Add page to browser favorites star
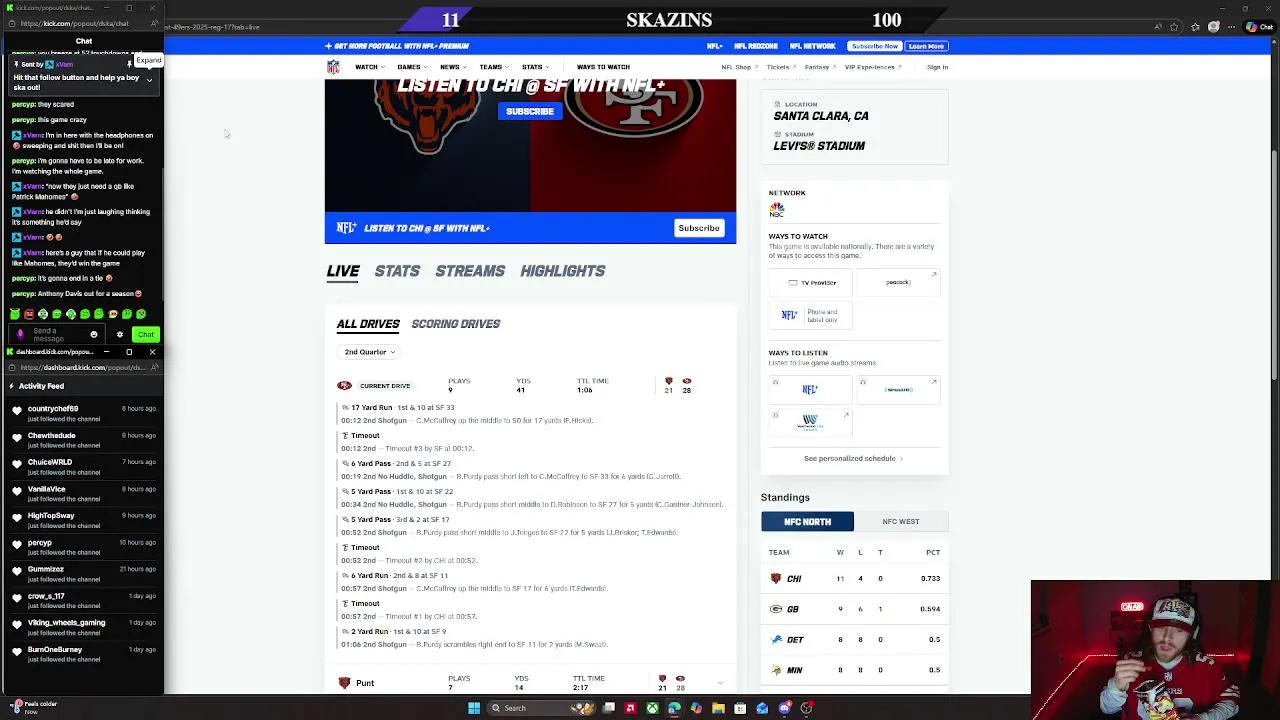 tap(1175, 27)
